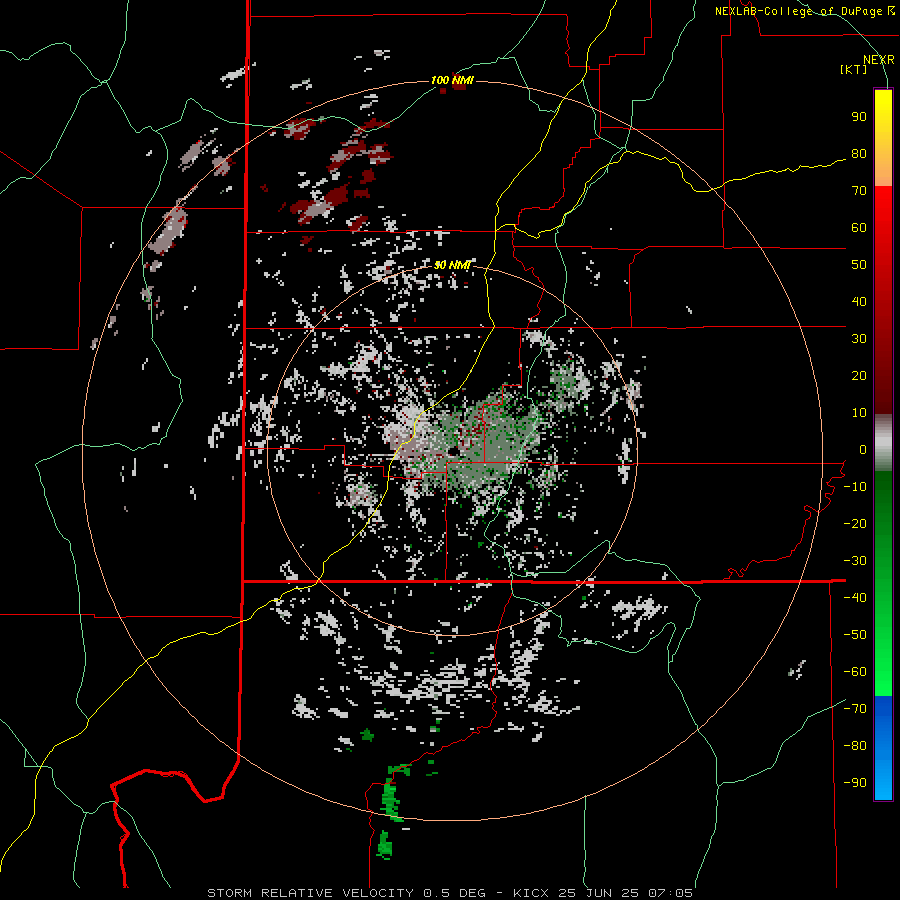Click the [KT] units label
Image resolution: width=900 pixels, height=900 pixels.
854,69
